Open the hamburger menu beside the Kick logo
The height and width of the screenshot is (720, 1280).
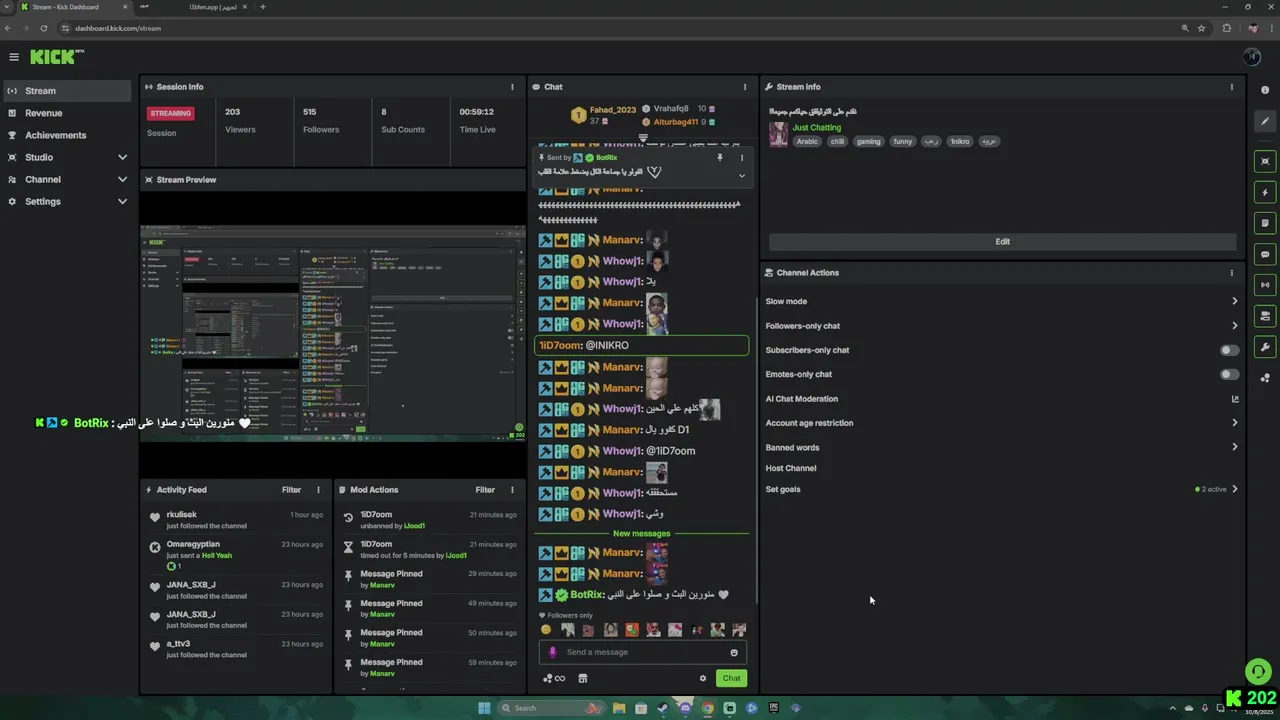coord(13,57)
